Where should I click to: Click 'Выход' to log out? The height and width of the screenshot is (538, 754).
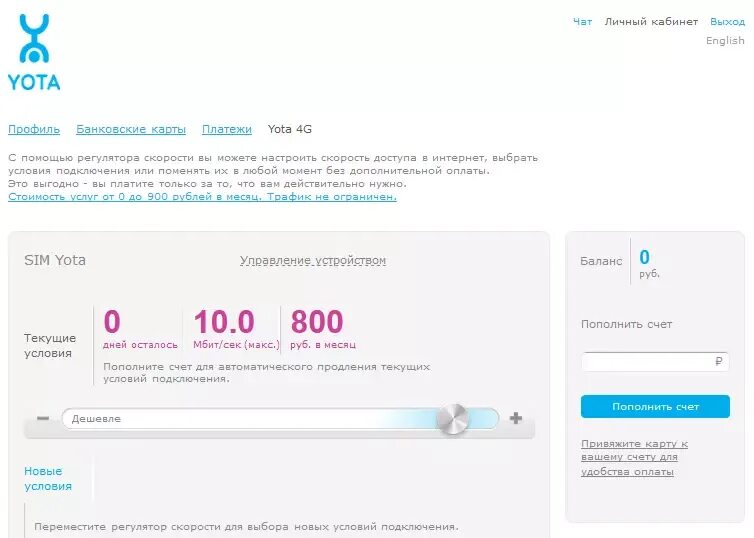[x=727, y=22]
